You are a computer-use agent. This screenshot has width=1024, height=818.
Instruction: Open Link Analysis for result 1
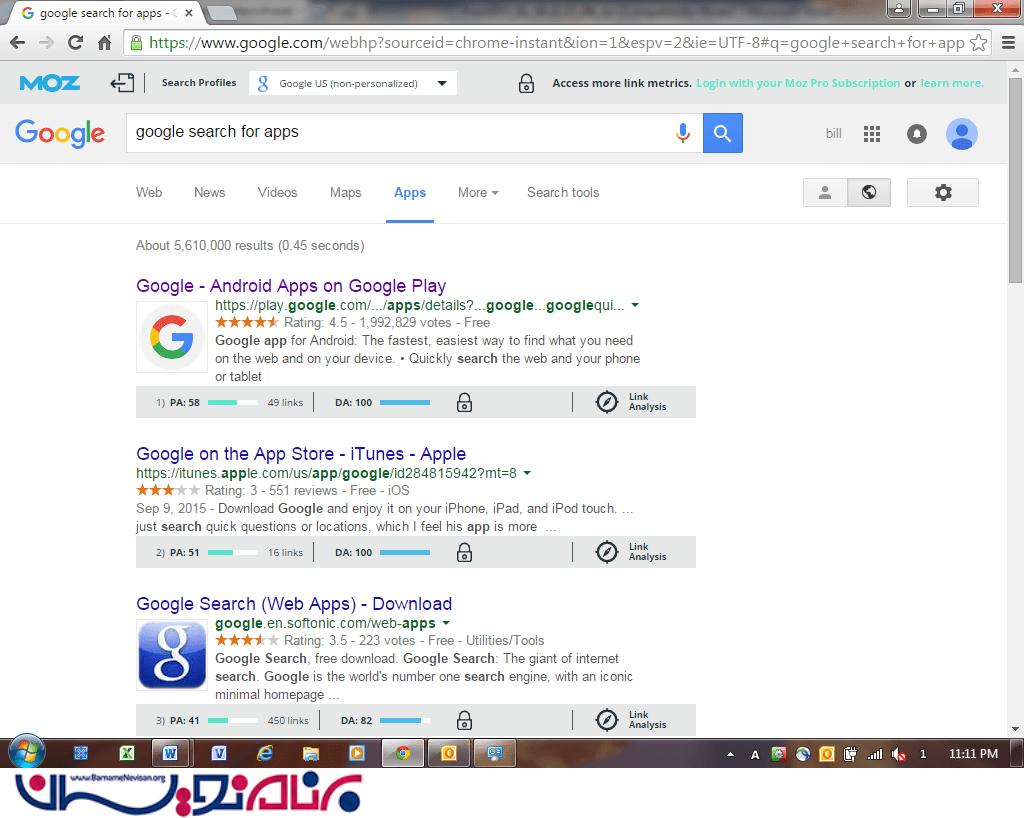pos(632,401)
